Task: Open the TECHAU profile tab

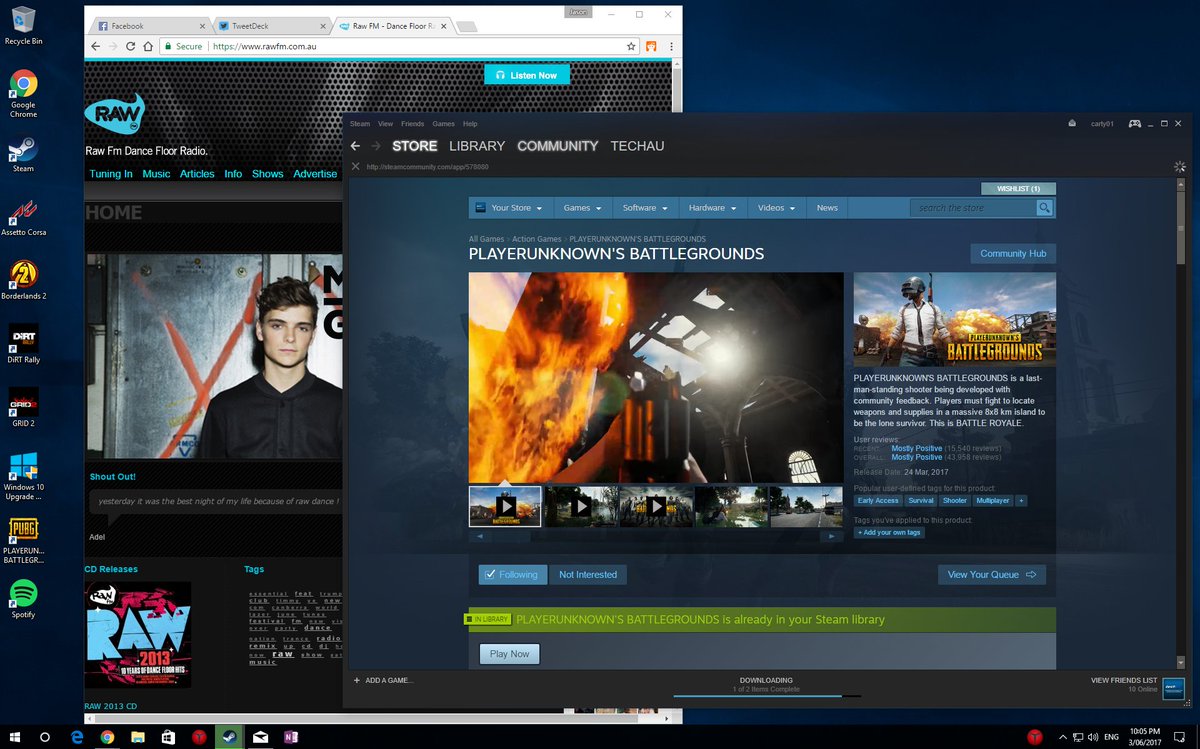Action: point(637,146)
